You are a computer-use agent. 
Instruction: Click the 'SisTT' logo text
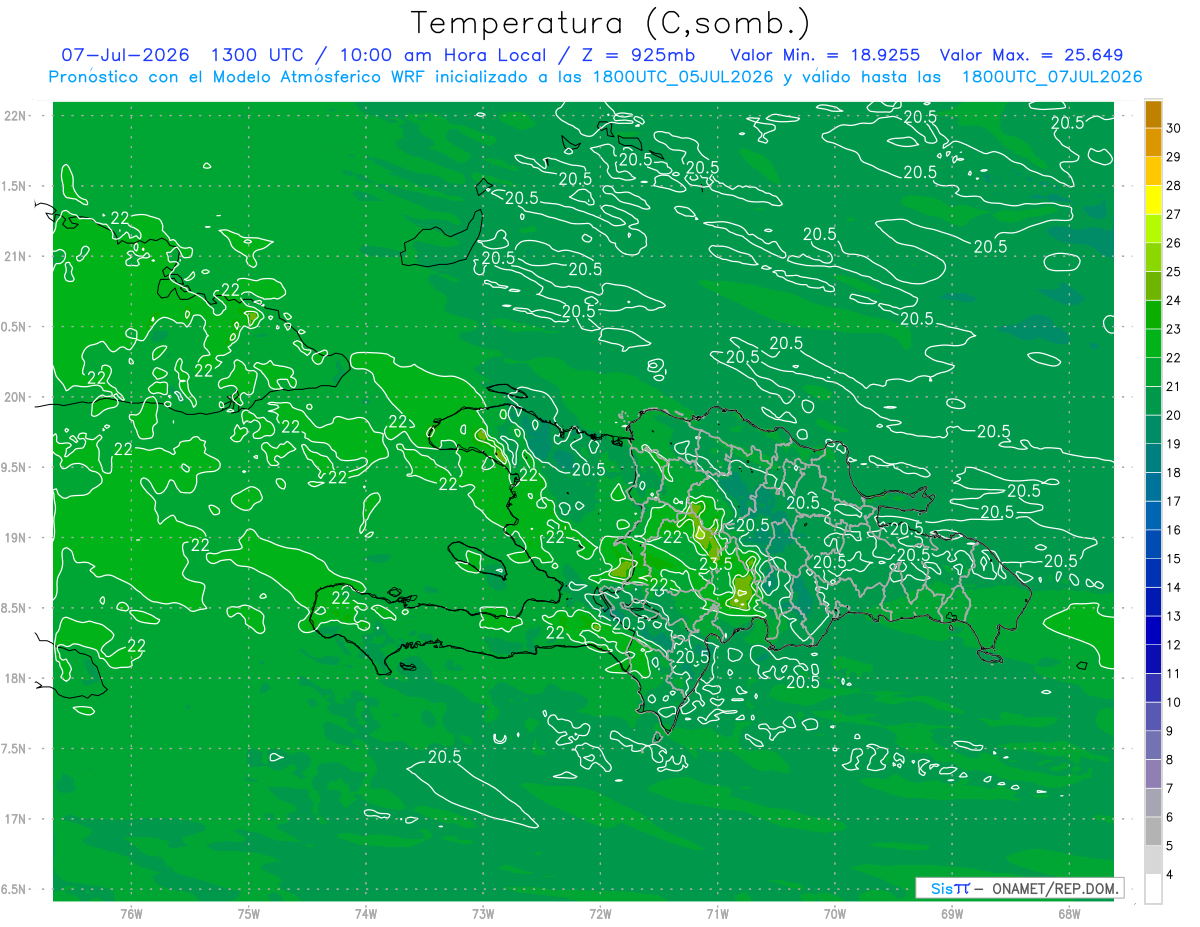click(x=949, y=888)
